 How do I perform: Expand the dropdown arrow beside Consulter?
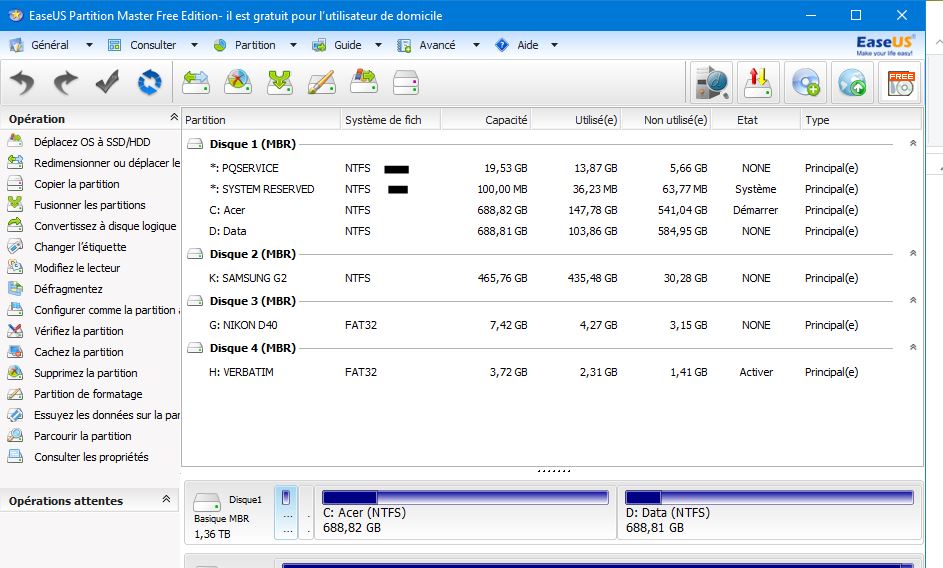tap(194, 45)
